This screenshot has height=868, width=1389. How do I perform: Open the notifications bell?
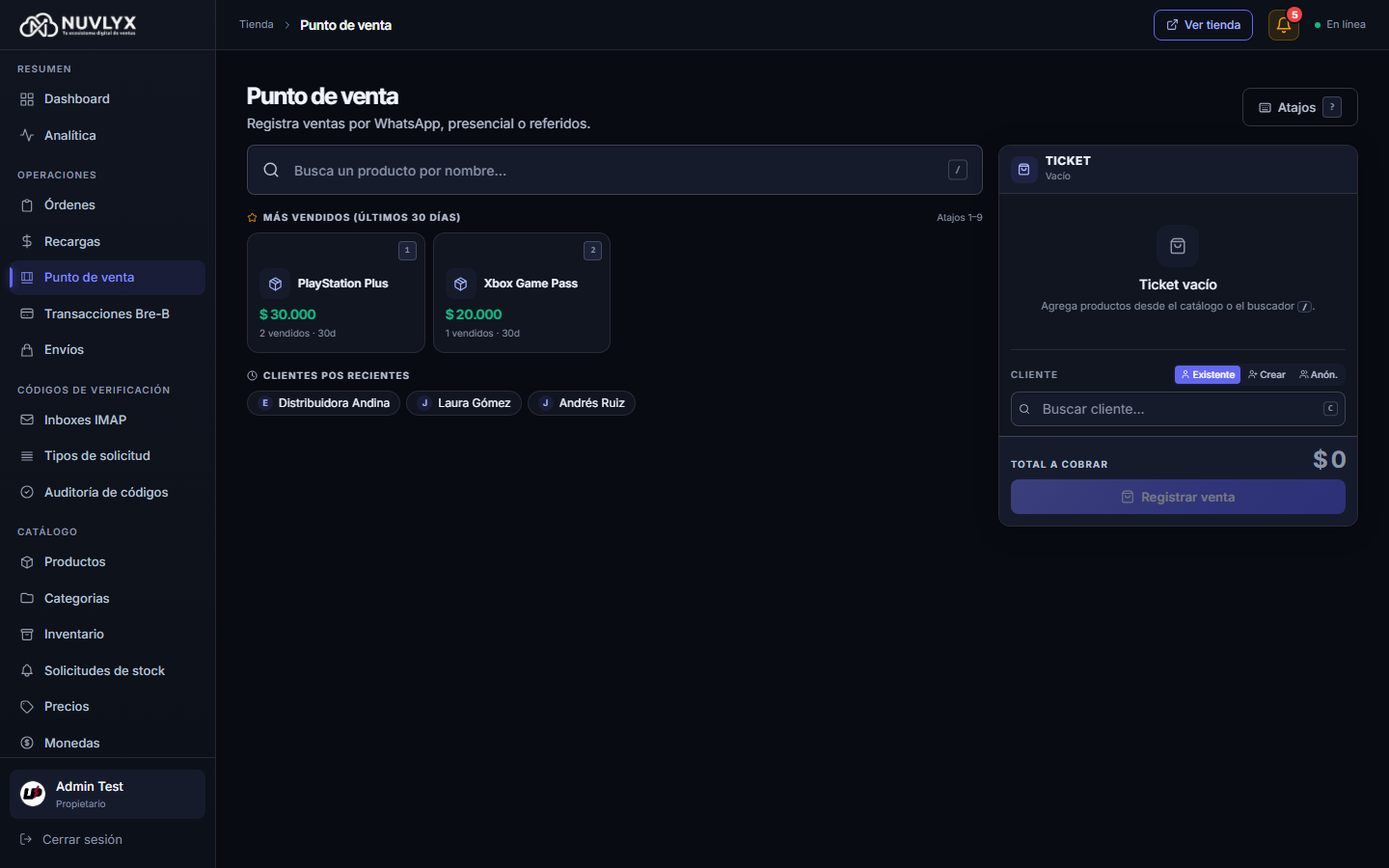pyautogui.click(x=1284, y=25)
